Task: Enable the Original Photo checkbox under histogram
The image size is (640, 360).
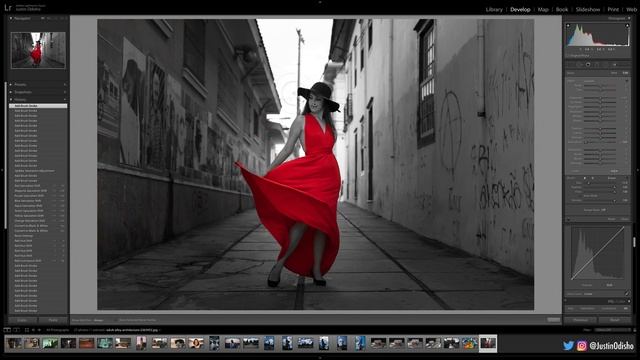Action: (568, 56)
